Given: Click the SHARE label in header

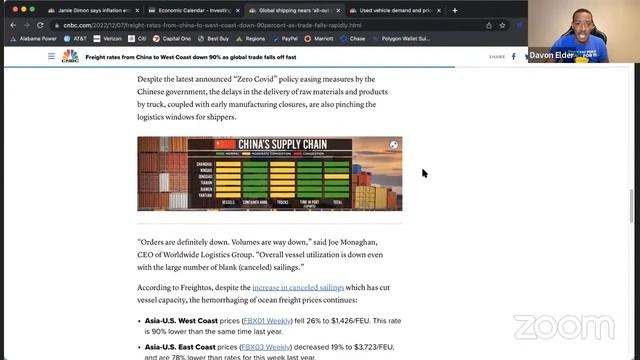Looking at the screenshot, I should pos(497,57).
